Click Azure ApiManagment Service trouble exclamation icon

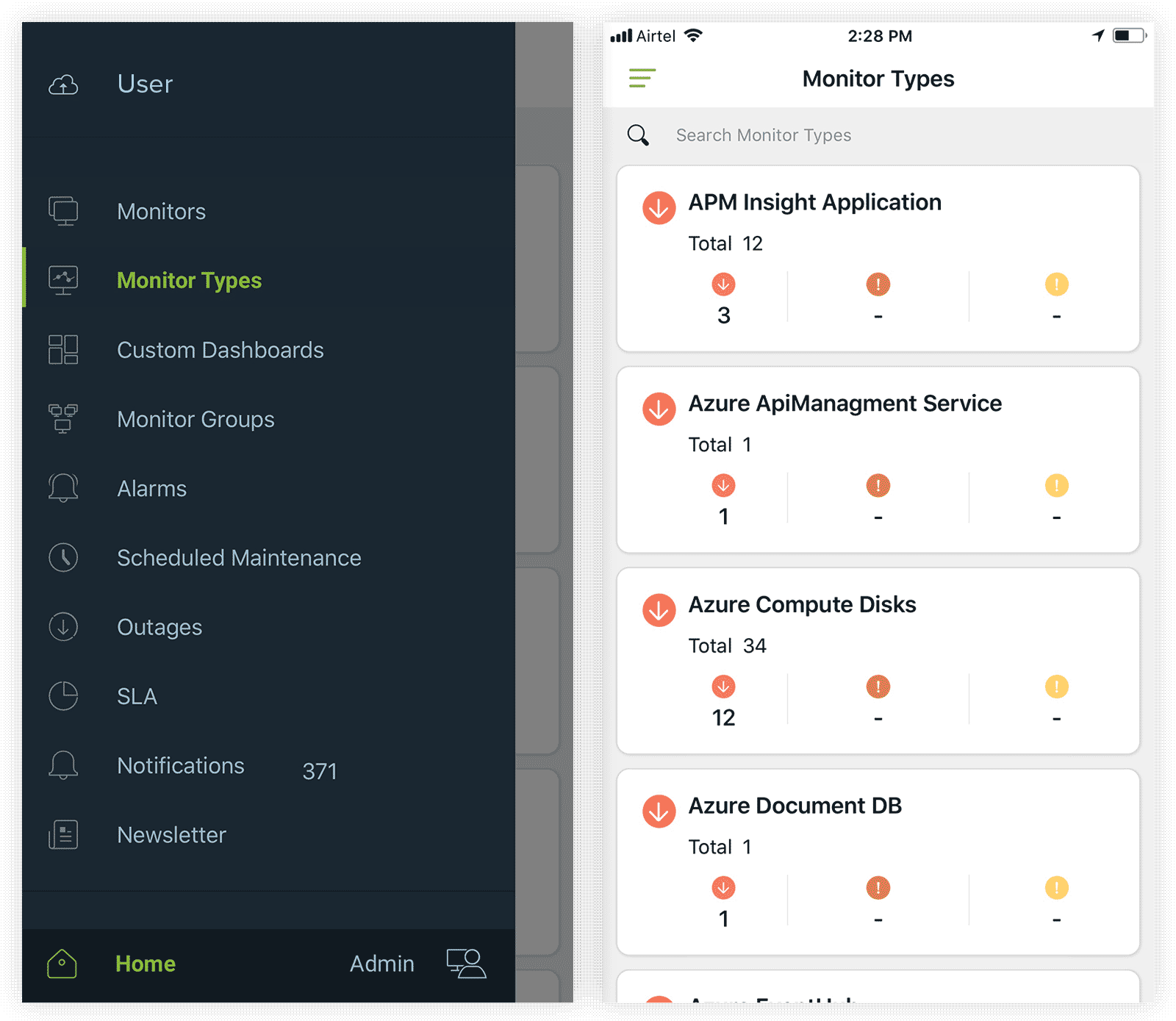click(878, 485)
